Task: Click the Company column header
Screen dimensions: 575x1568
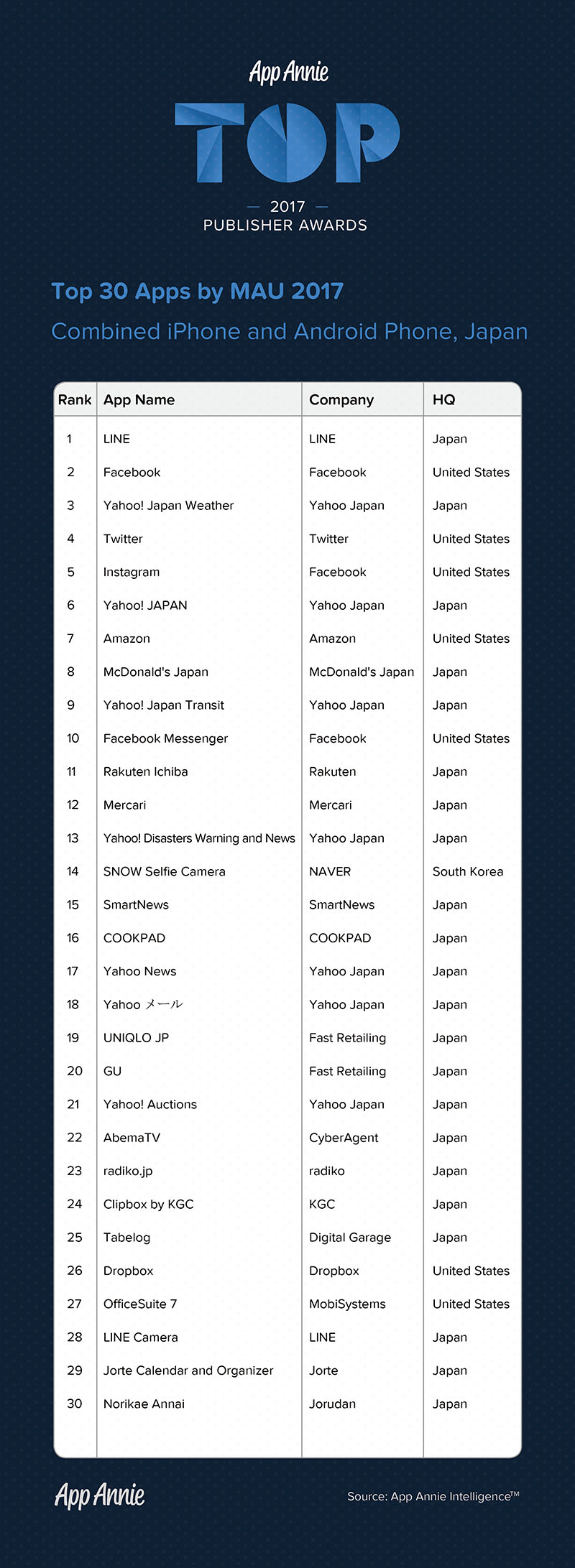Action: (341, 399)
